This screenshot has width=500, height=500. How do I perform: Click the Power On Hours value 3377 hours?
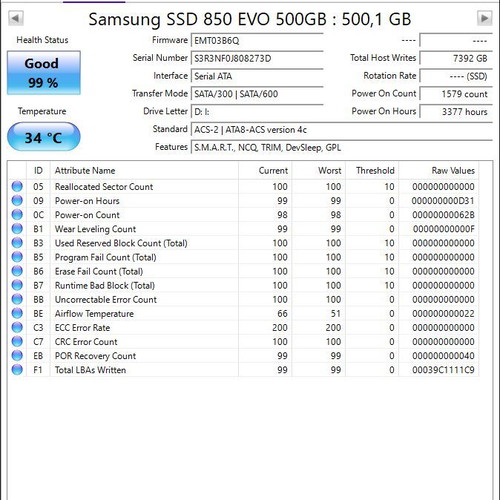point(456,112)
